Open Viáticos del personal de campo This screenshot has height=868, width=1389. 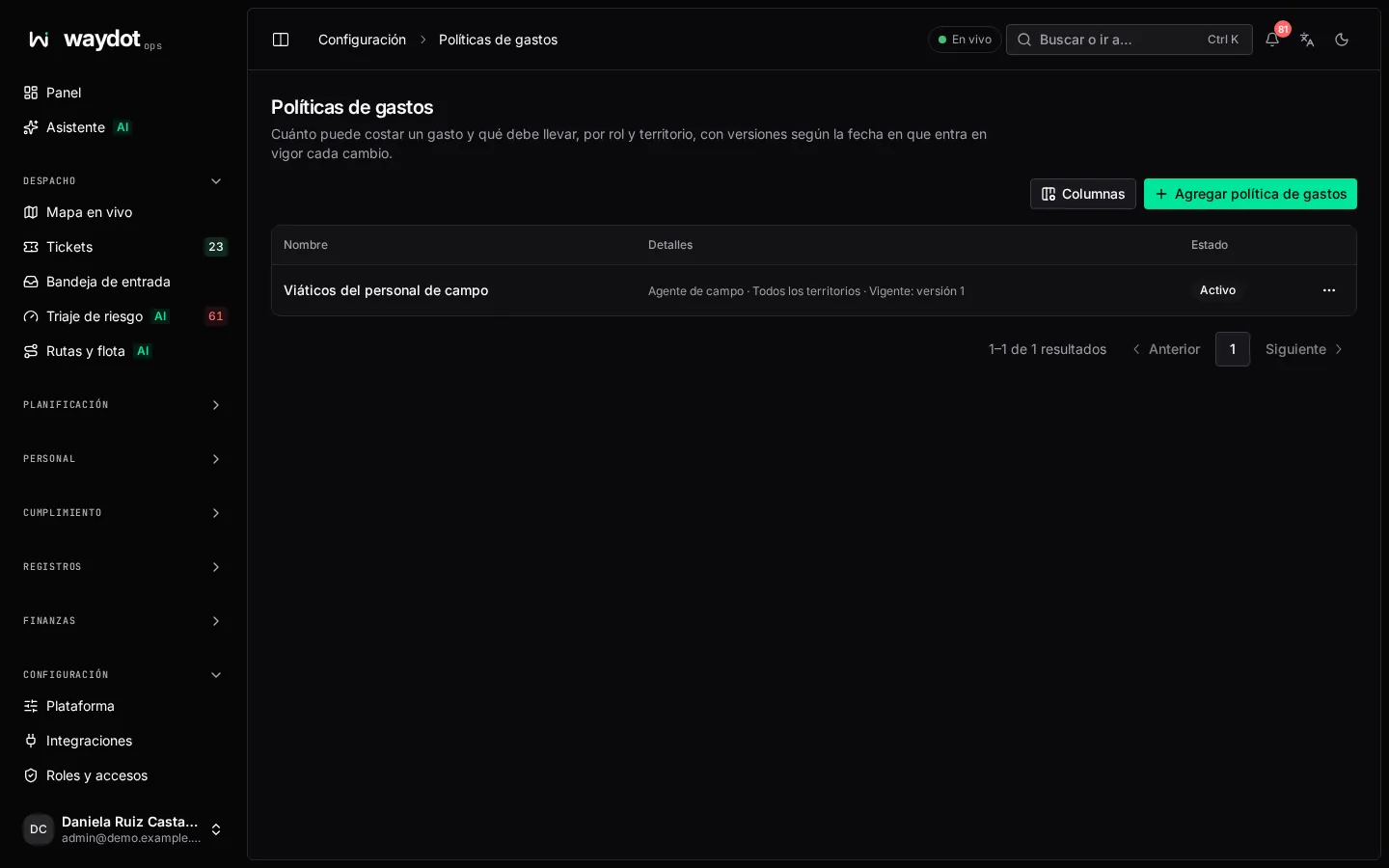pos(386,290)
